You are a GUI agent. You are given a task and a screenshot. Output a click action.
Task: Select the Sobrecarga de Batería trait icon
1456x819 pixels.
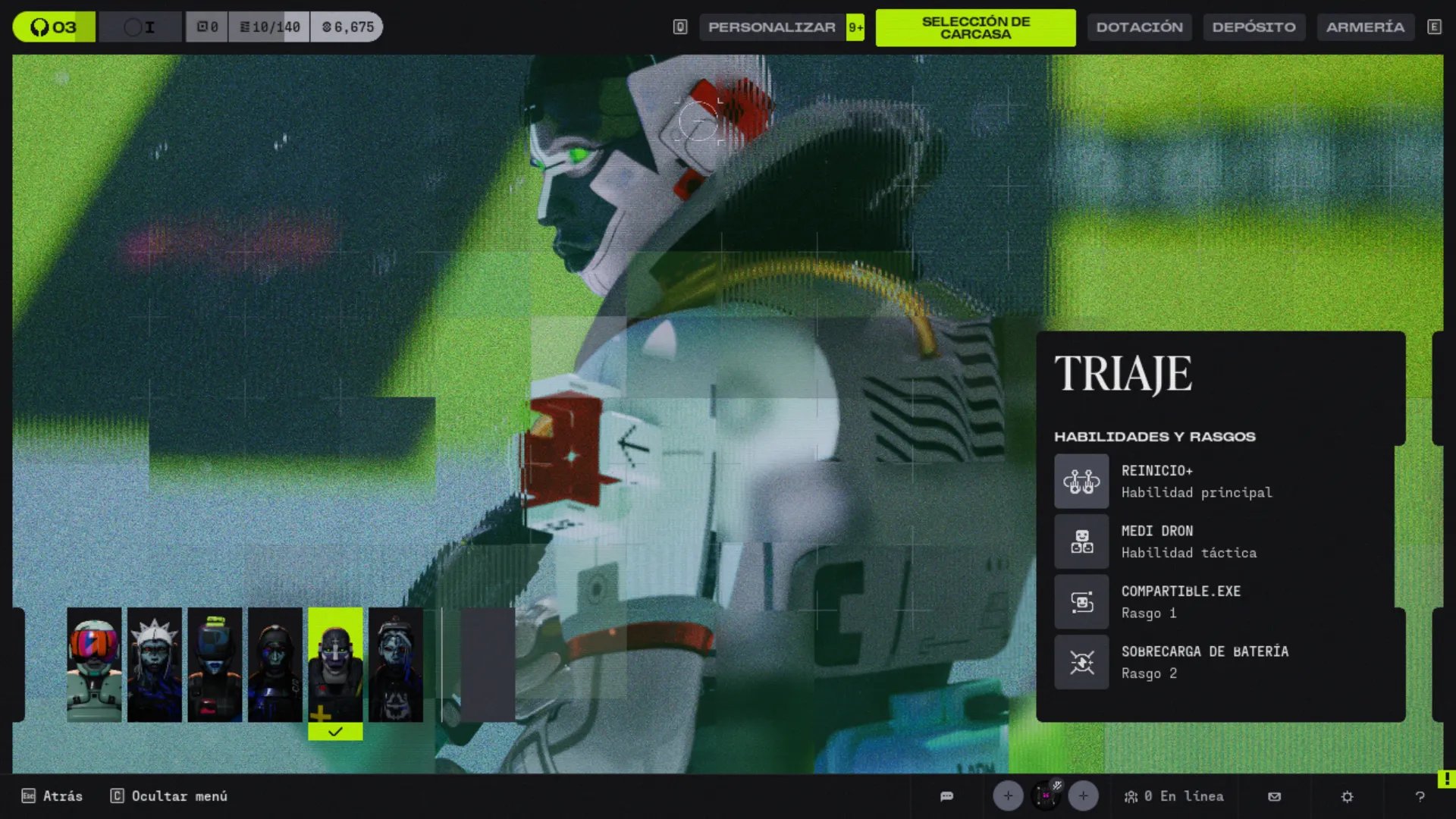click(x=1081, y=662)
